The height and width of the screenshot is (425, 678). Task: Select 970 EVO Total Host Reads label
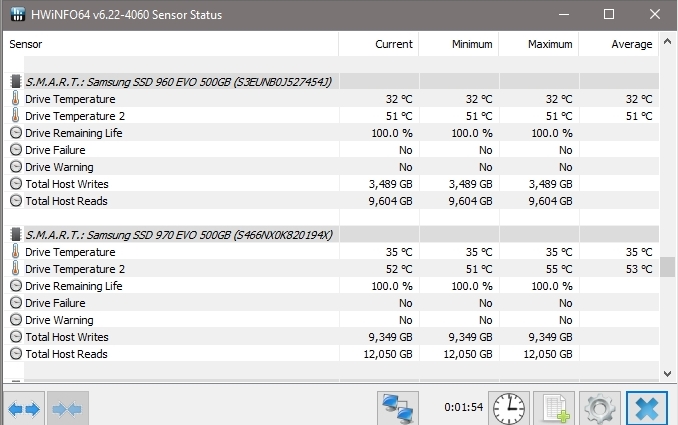tap(66, 354)
